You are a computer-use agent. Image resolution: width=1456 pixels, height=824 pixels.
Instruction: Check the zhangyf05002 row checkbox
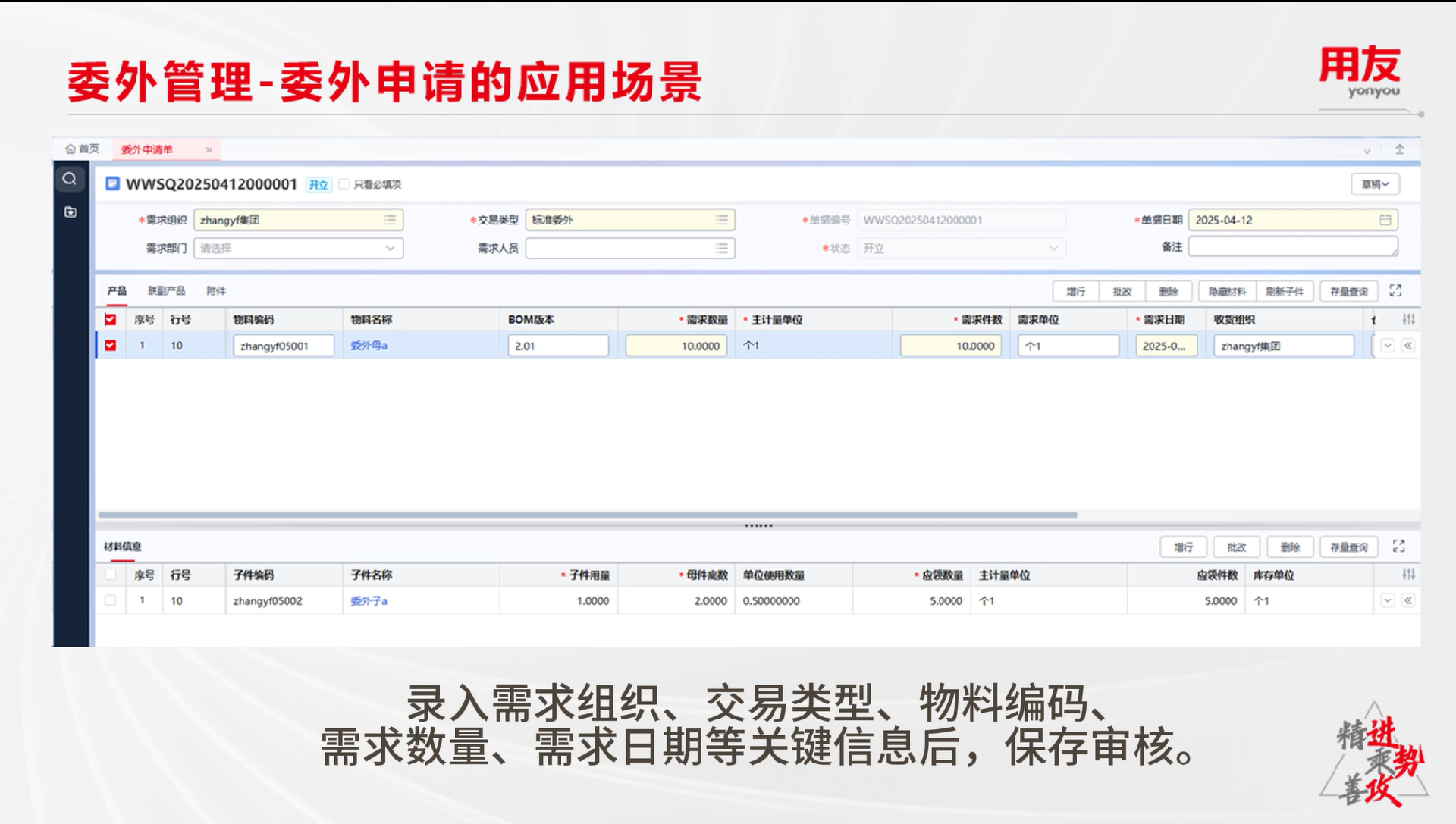[111, 600]
